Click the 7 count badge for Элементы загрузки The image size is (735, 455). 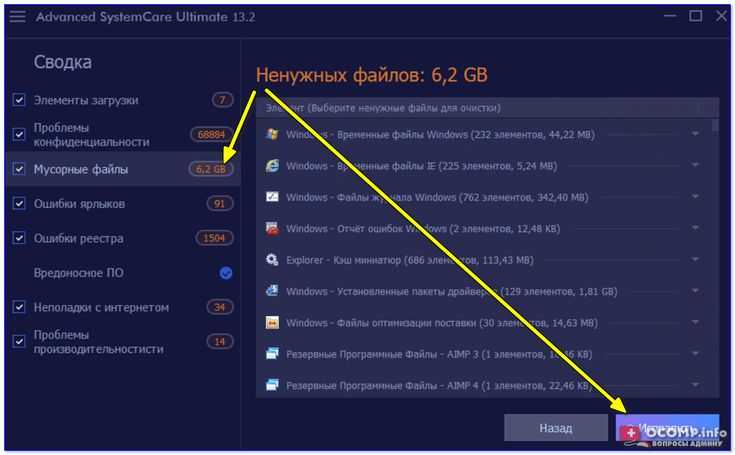point(222,100)
